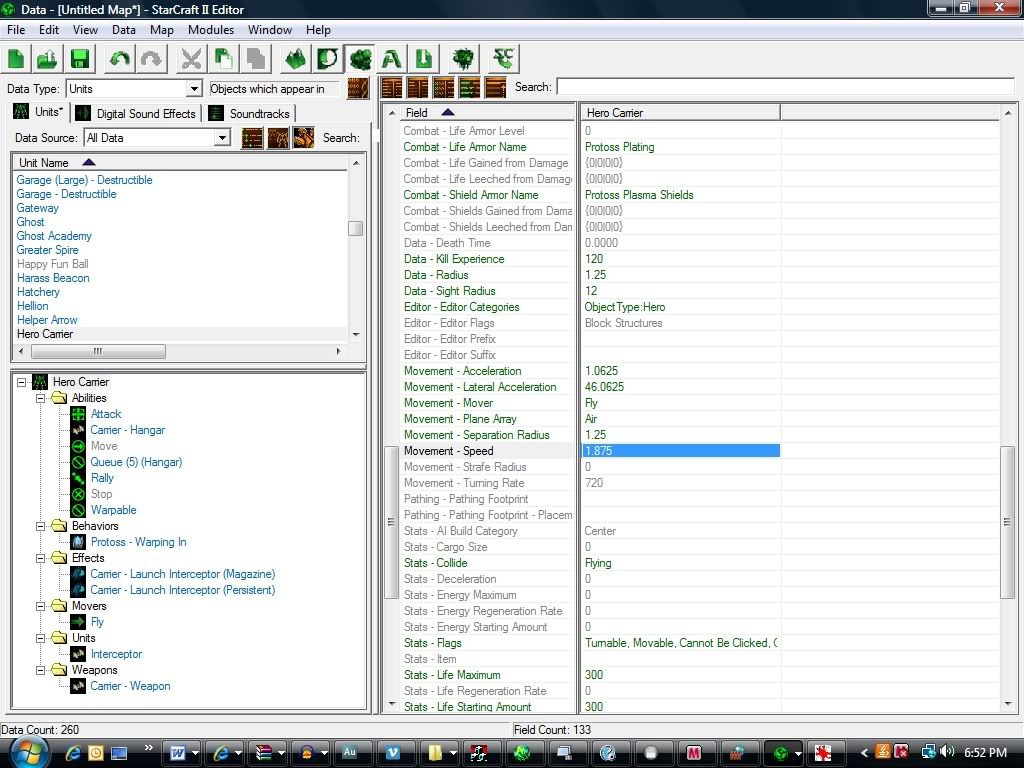Open the Terrain module mountain icon
Screen dimensions: 1024x768
pos(296,59)
